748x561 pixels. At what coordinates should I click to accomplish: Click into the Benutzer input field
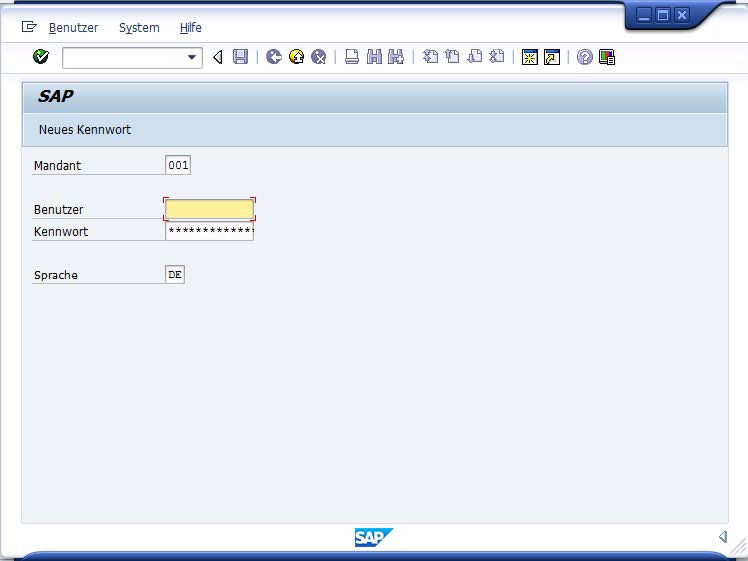tap(209, 209)
